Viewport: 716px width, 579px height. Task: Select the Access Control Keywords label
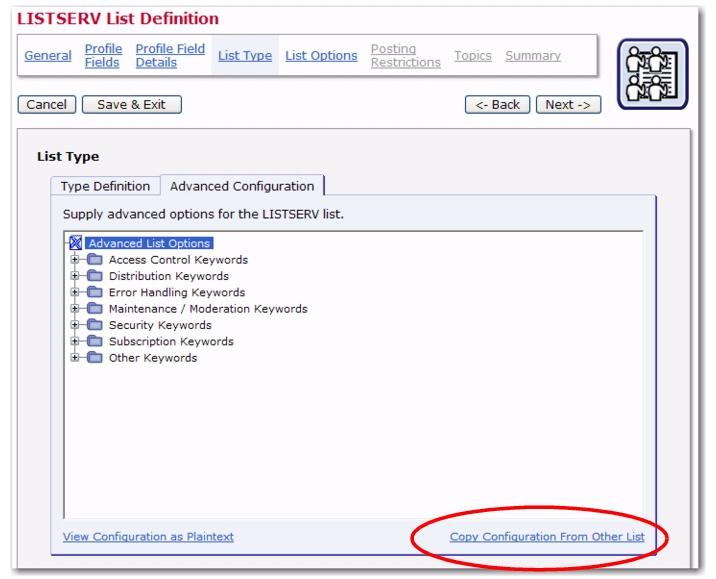click(x=178, y=259)
